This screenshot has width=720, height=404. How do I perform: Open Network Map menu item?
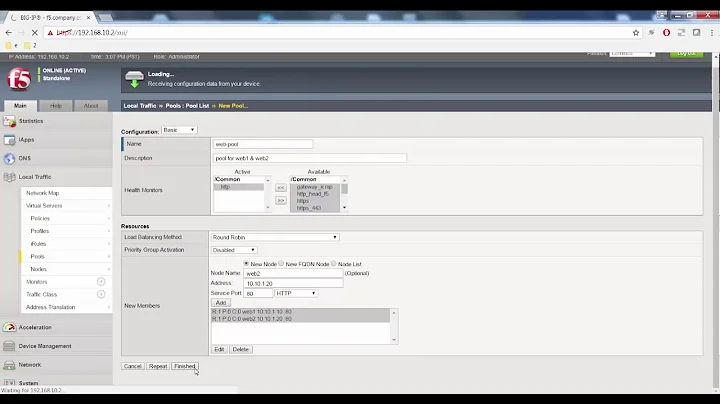(42, 193)
